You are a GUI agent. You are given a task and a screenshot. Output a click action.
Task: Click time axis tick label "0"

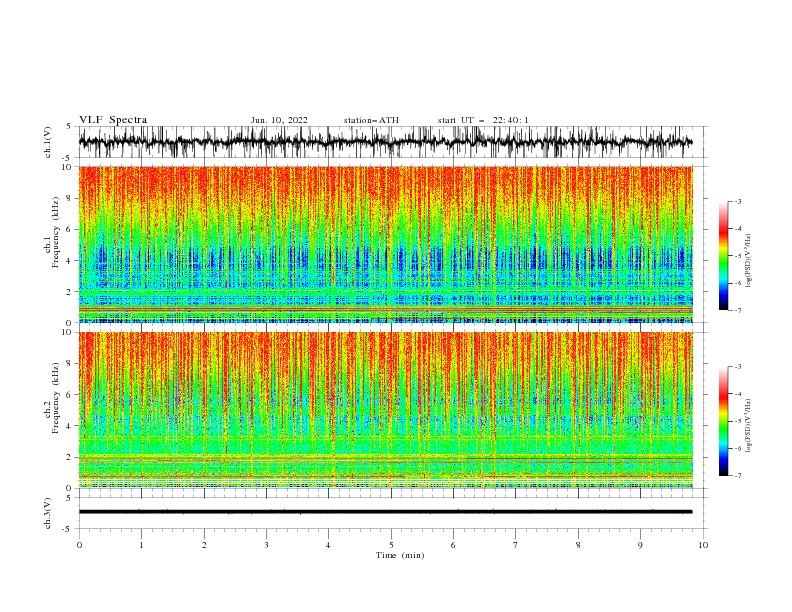[x=79, y=545]
